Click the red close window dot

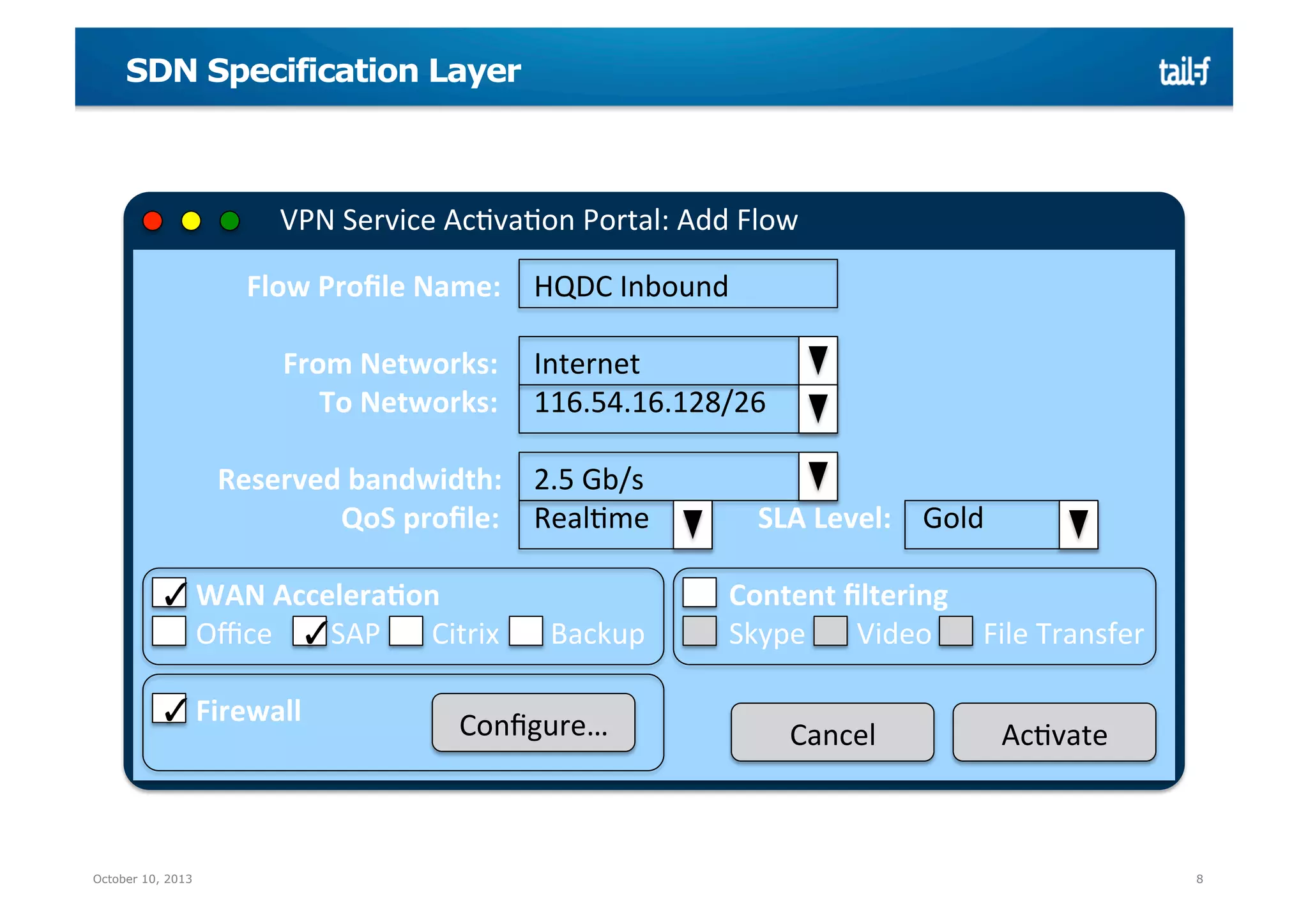click(x=153, y=221)
